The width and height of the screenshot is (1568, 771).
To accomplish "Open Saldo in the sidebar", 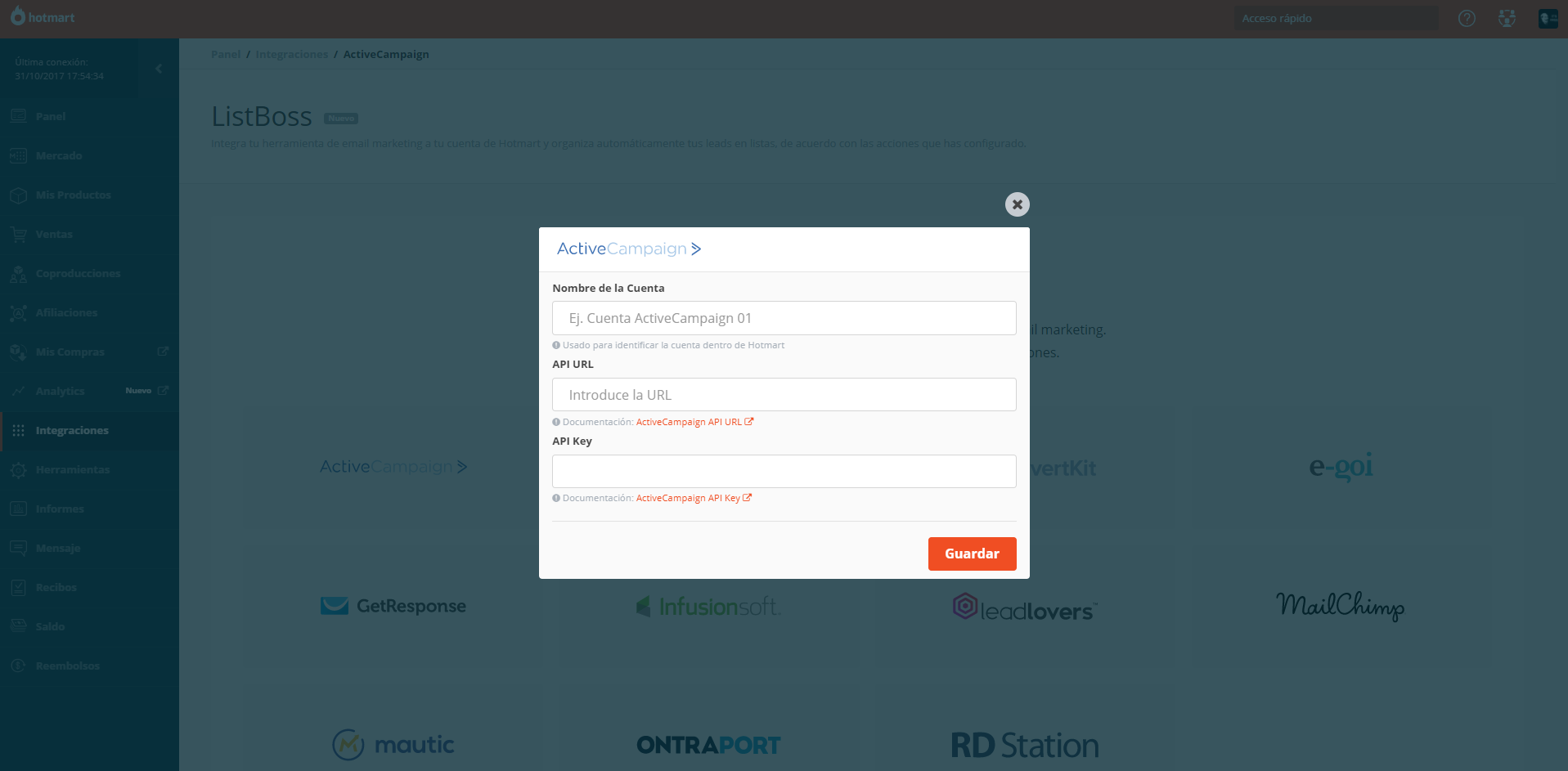I will pos(89,626).
